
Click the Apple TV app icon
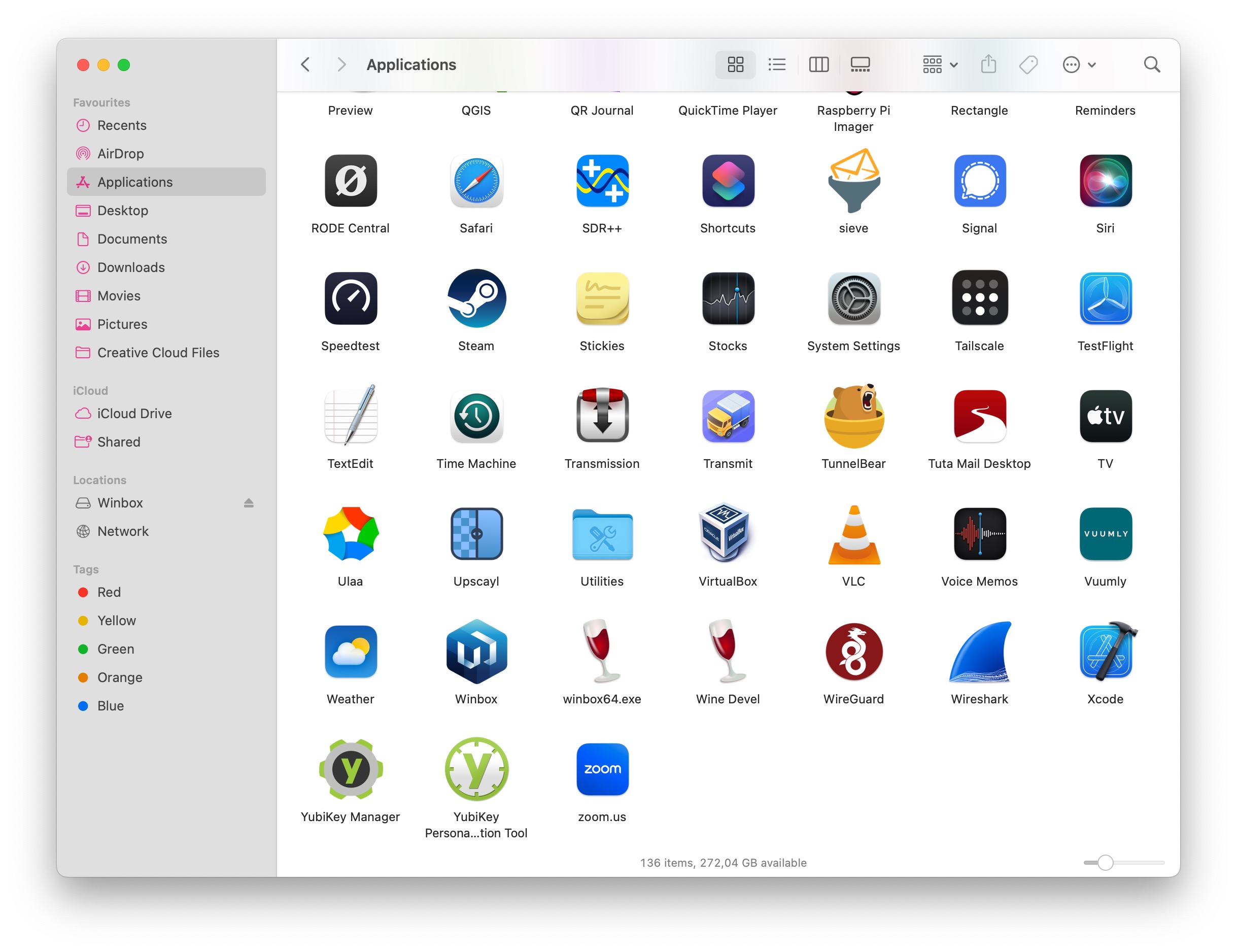pyautogui.click(x=1105, y=416)
